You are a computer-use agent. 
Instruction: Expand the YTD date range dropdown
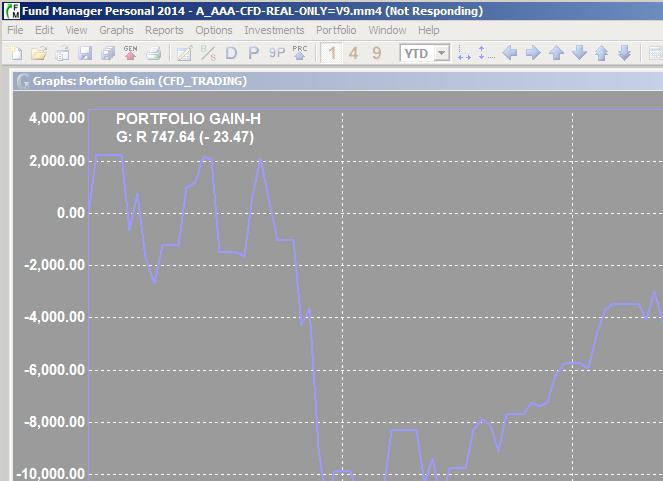pyautogui.click(x=442, y=54)
